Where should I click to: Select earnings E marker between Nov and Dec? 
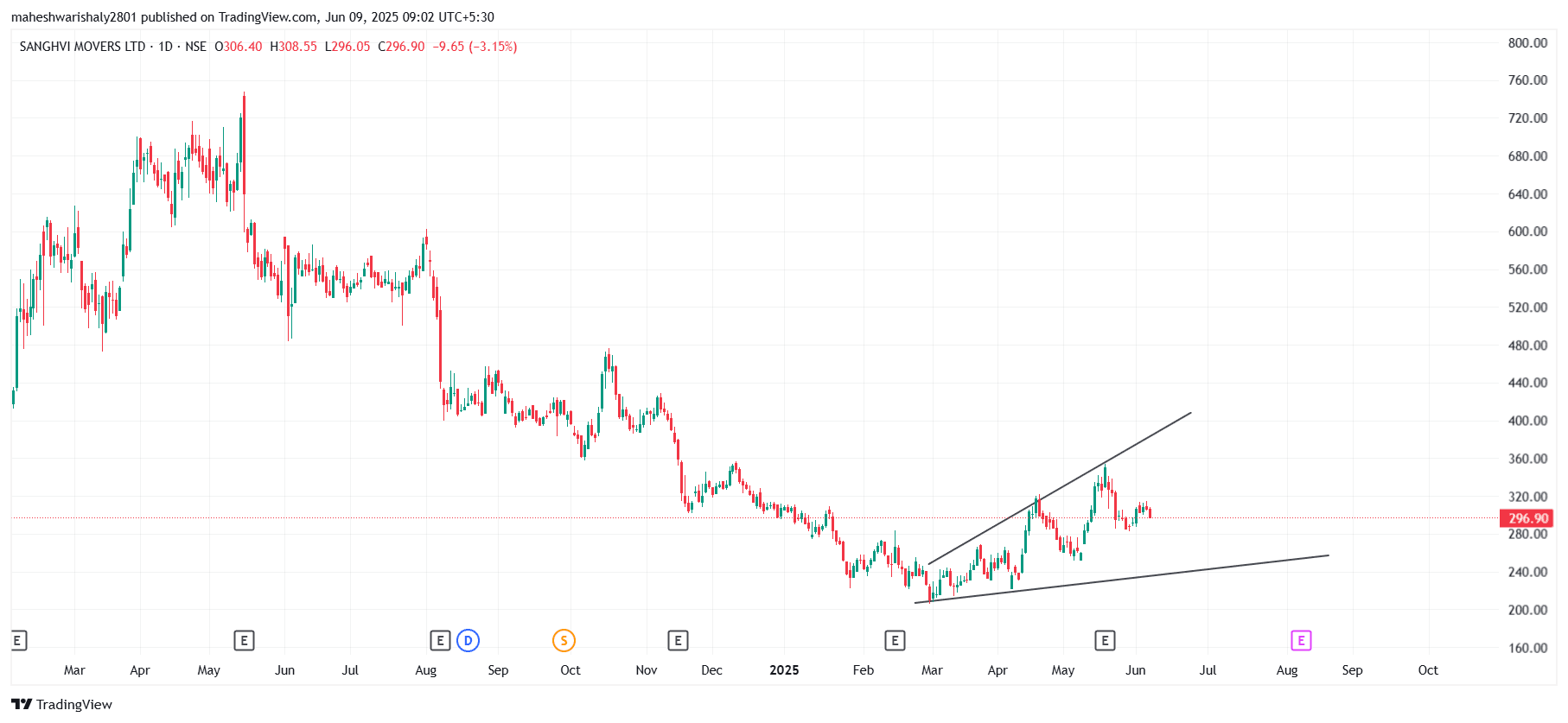pyautogui.click(x=678, y=640)
